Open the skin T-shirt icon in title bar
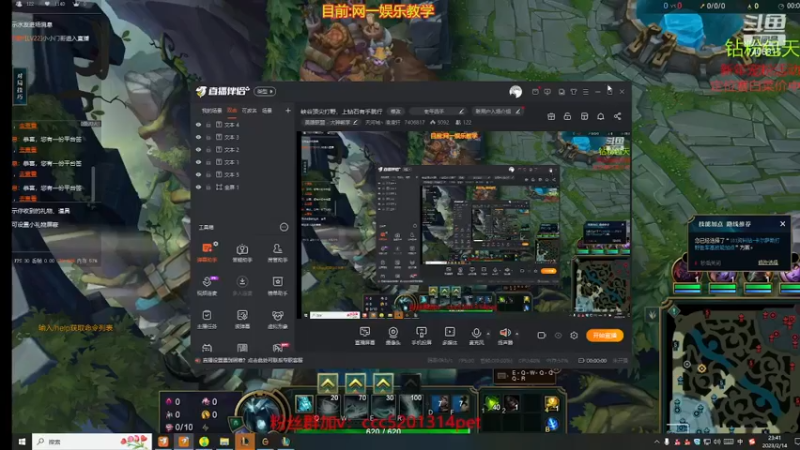Image resolution: width=800 pixels, height=450 pixels. tap(573, 92)
